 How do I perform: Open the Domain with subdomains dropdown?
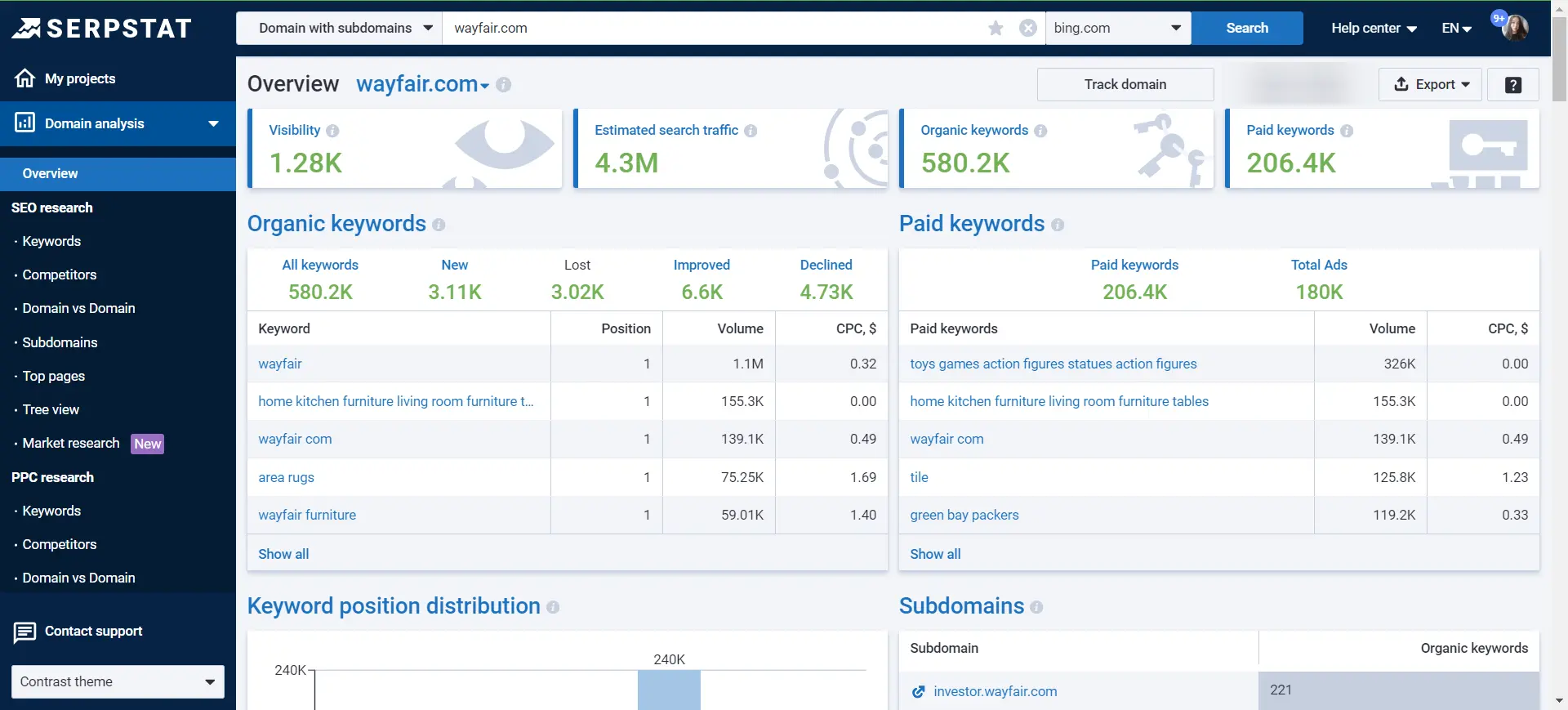point(339,29)
